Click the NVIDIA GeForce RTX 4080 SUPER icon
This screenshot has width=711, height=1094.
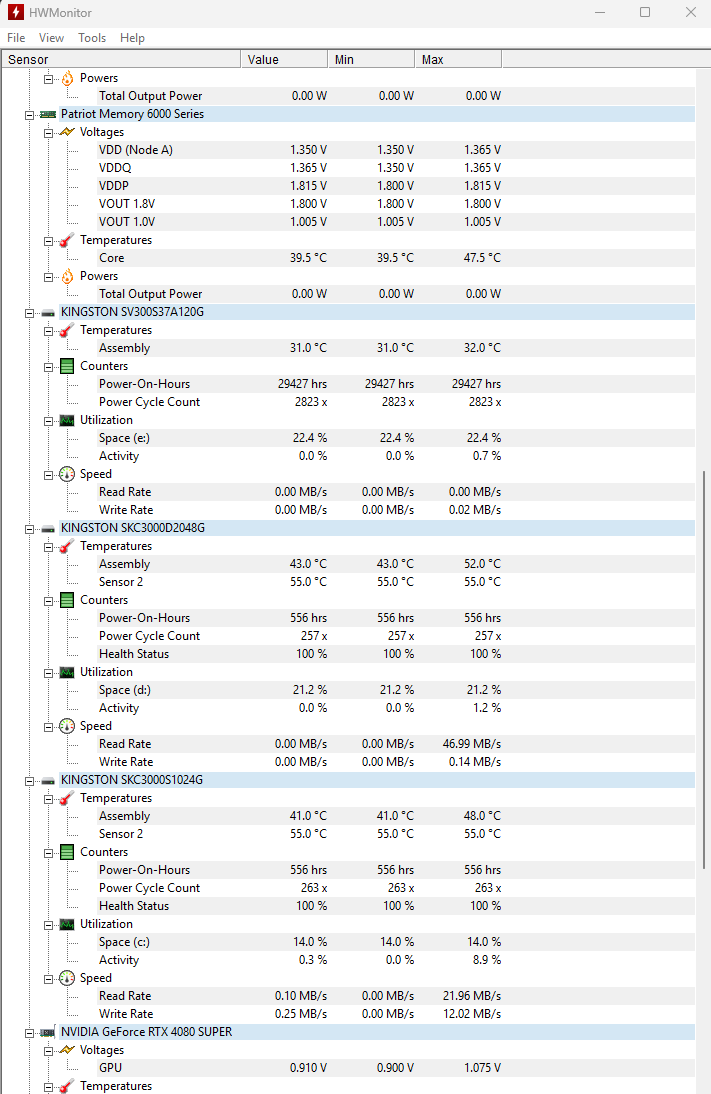[x=48, y=1032]
